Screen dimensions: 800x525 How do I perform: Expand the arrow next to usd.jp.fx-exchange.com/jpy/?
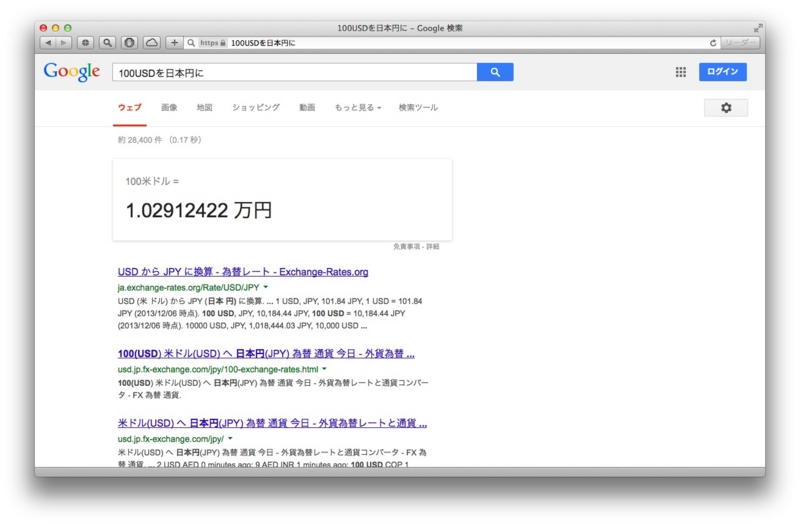[230, 438]
